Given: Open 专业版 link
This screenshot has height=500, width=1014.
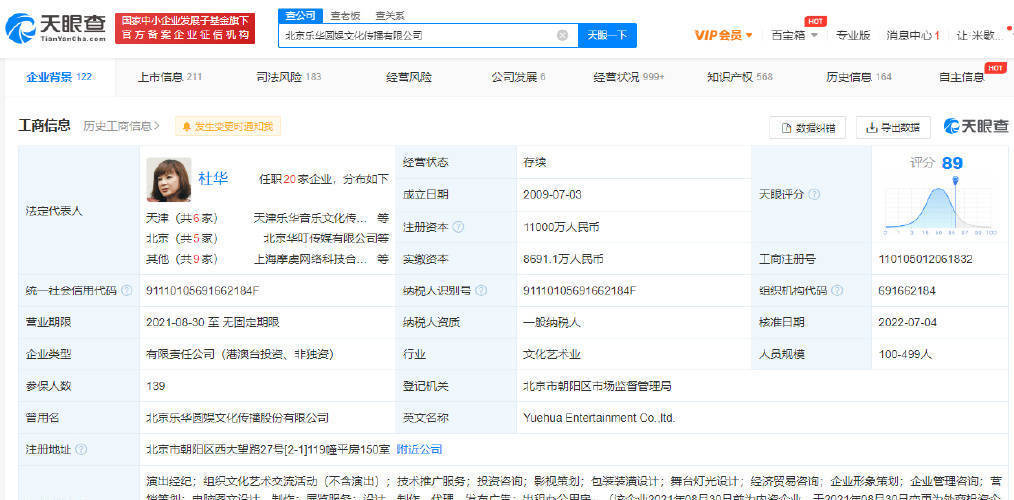Looking at the screenshot, I should click(853, 35).
